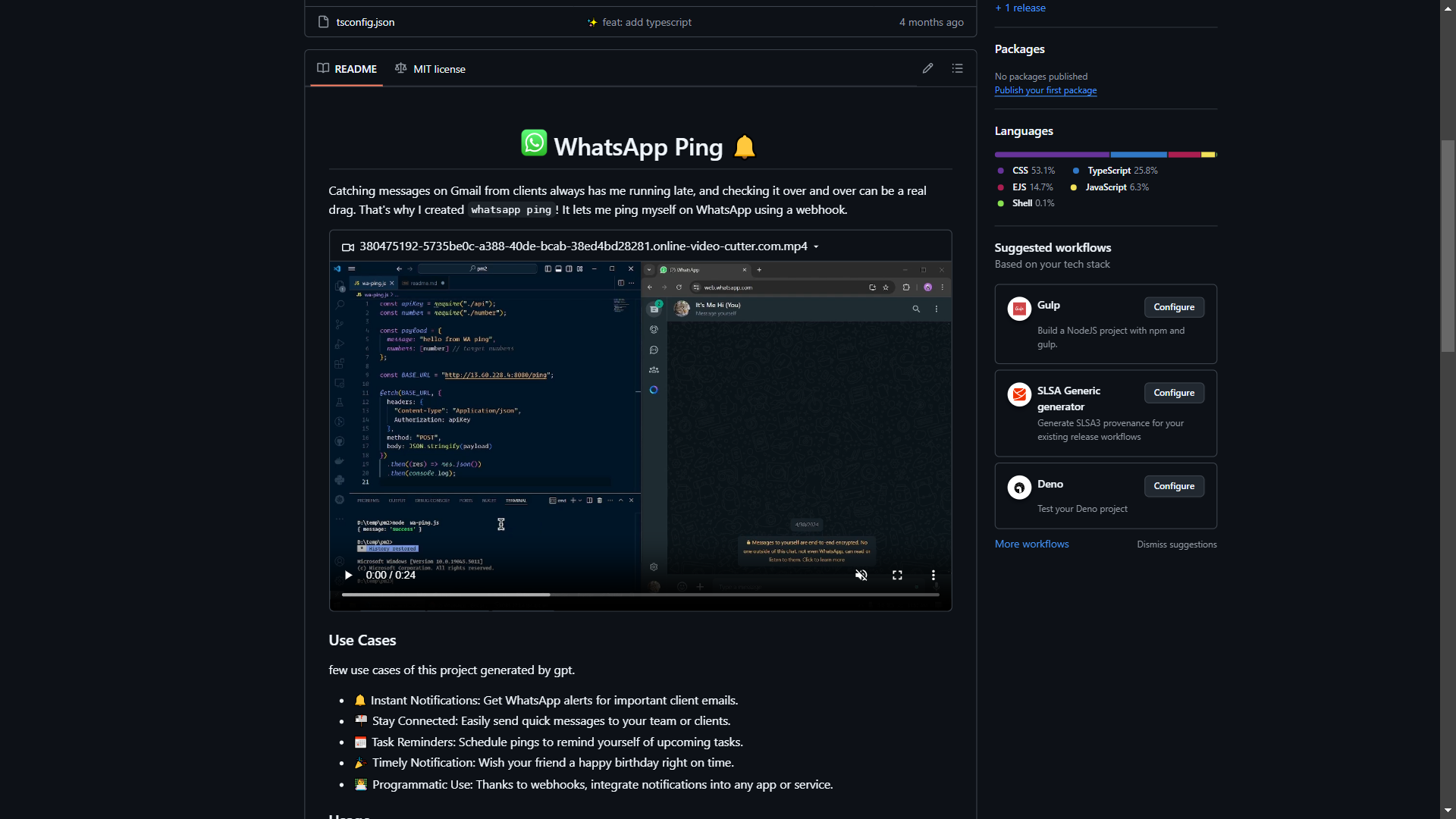
Task: Click the blue TypeScript segment of language bar
Action: pyautogui.click(x=1139, y=155)
